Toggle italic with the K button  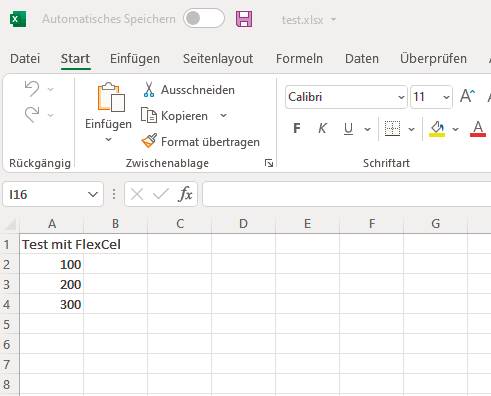(322, 128)
